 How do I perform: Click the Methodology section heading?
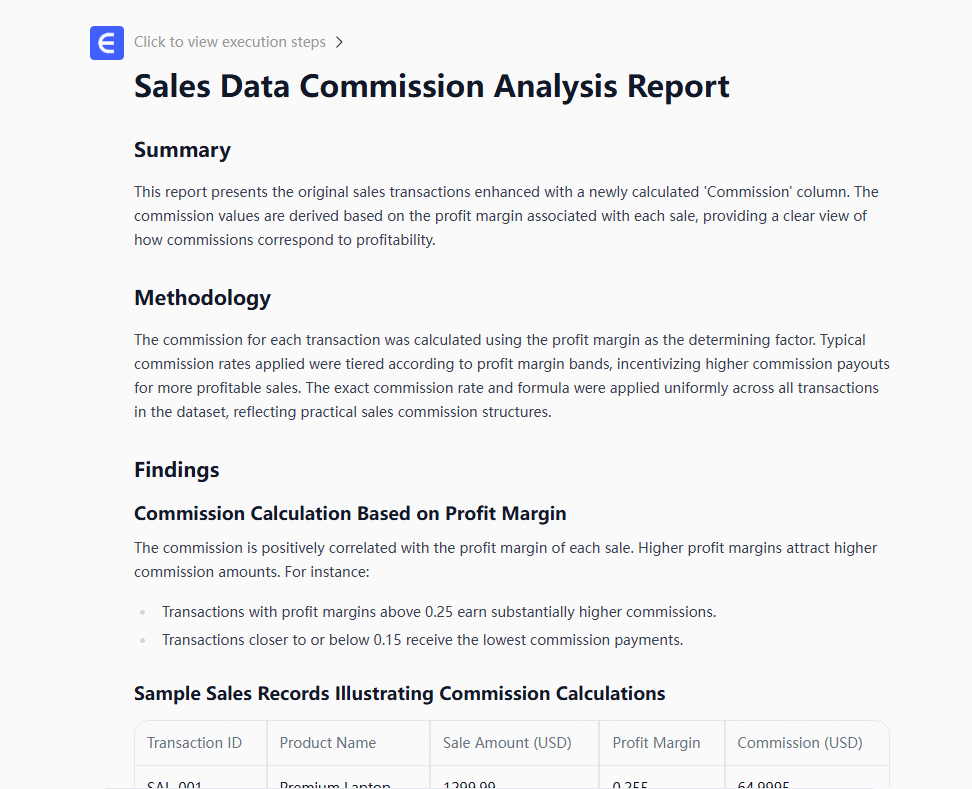[x=202, y=298]
